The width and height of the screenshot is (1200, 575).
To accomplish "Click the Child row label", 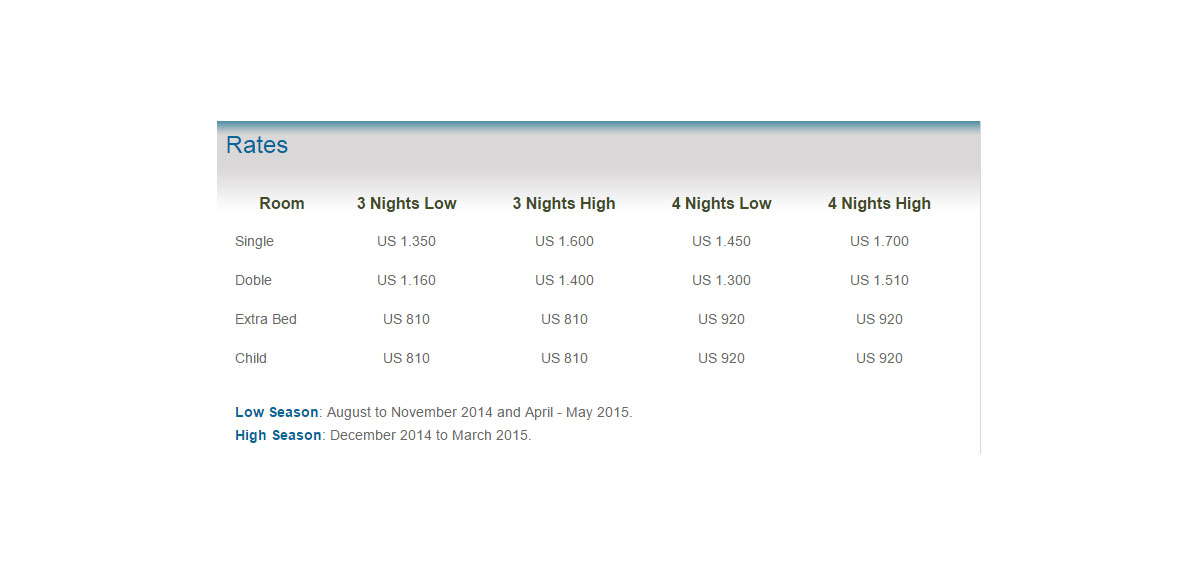I will [251, 358].
